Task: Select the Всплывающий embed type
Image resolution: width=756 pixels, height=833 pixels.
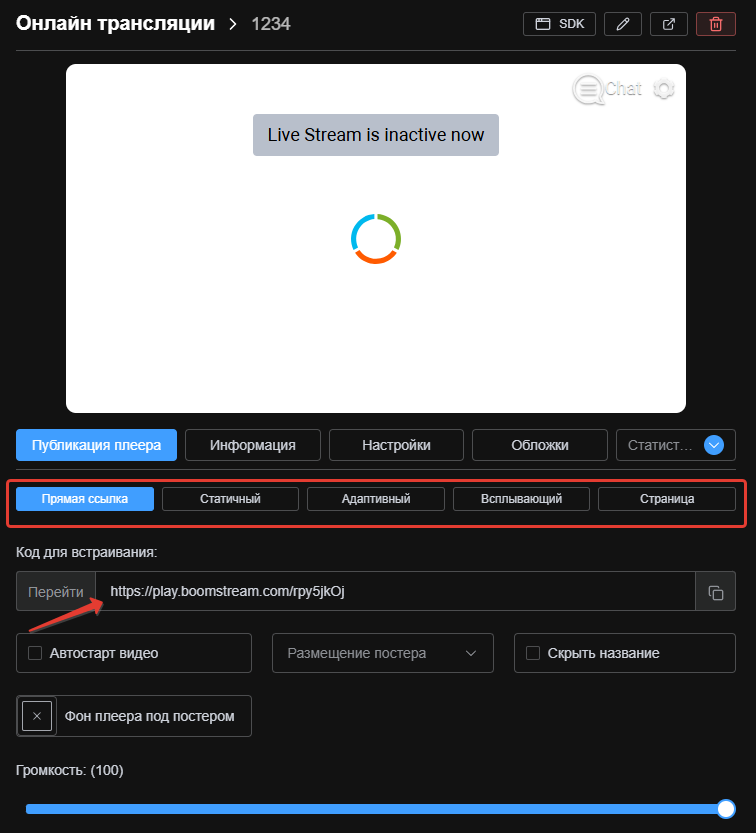Action: (x=521, y=499)
